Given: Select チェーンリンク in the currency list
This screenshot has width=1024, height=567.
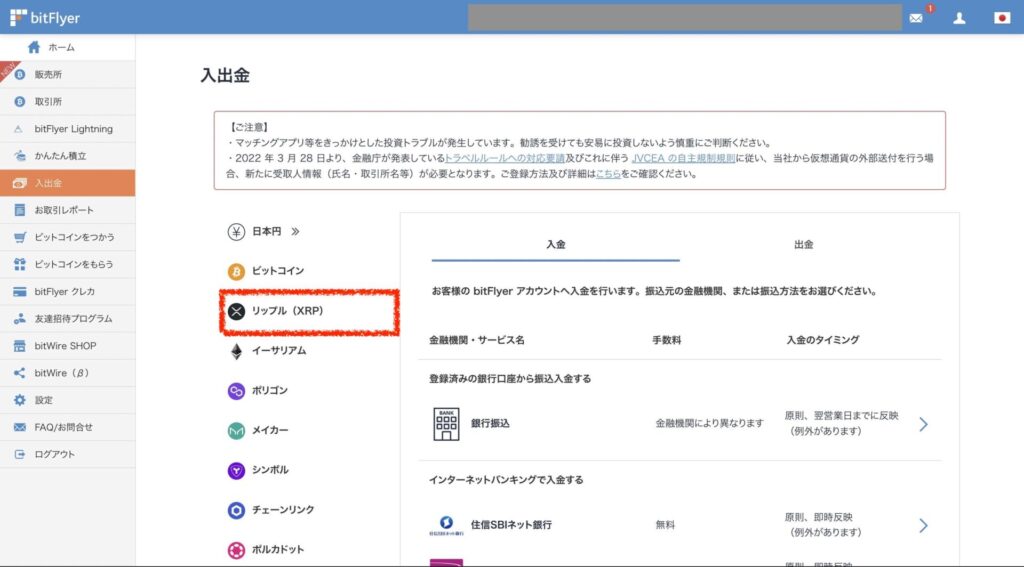Looking at the screenshot, I should 283,510.
